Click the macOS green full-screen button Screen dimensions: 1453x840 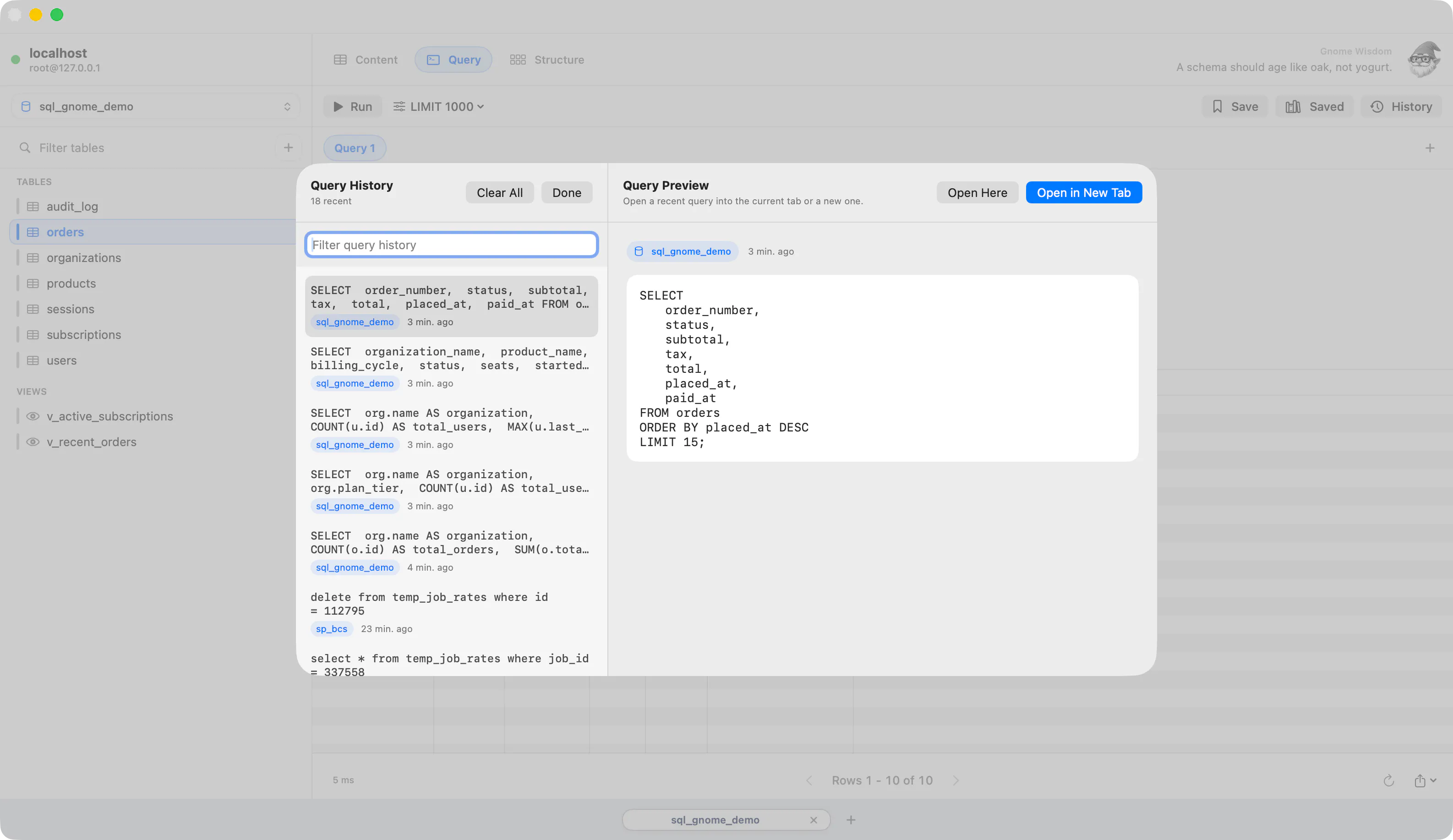pyautogui.click(x=56, y=15)
